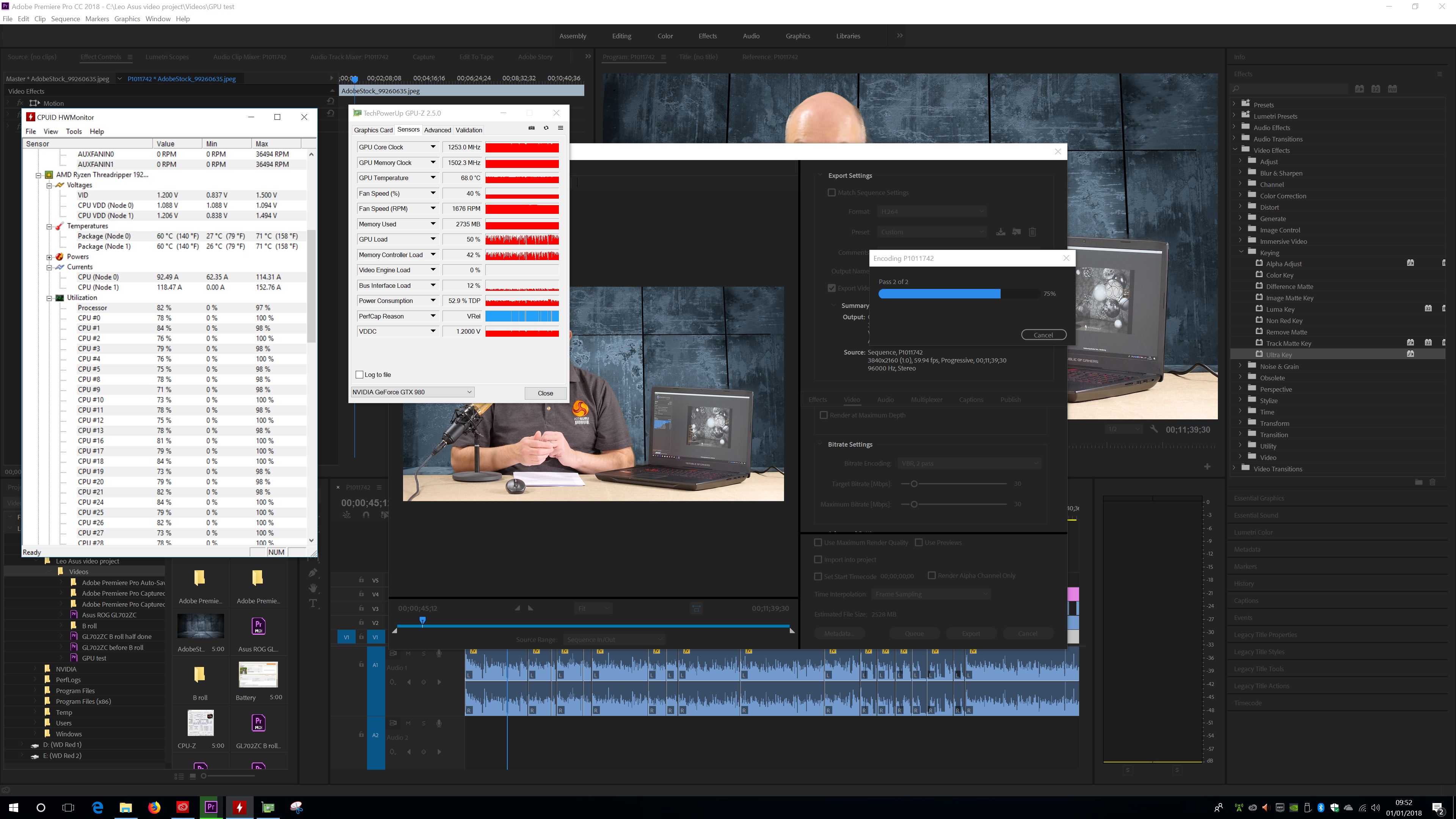This screenshot has width=1456, height=819.
Task: Collapse the Utilization tree node in HWMonitor
Action: point(49,298)
